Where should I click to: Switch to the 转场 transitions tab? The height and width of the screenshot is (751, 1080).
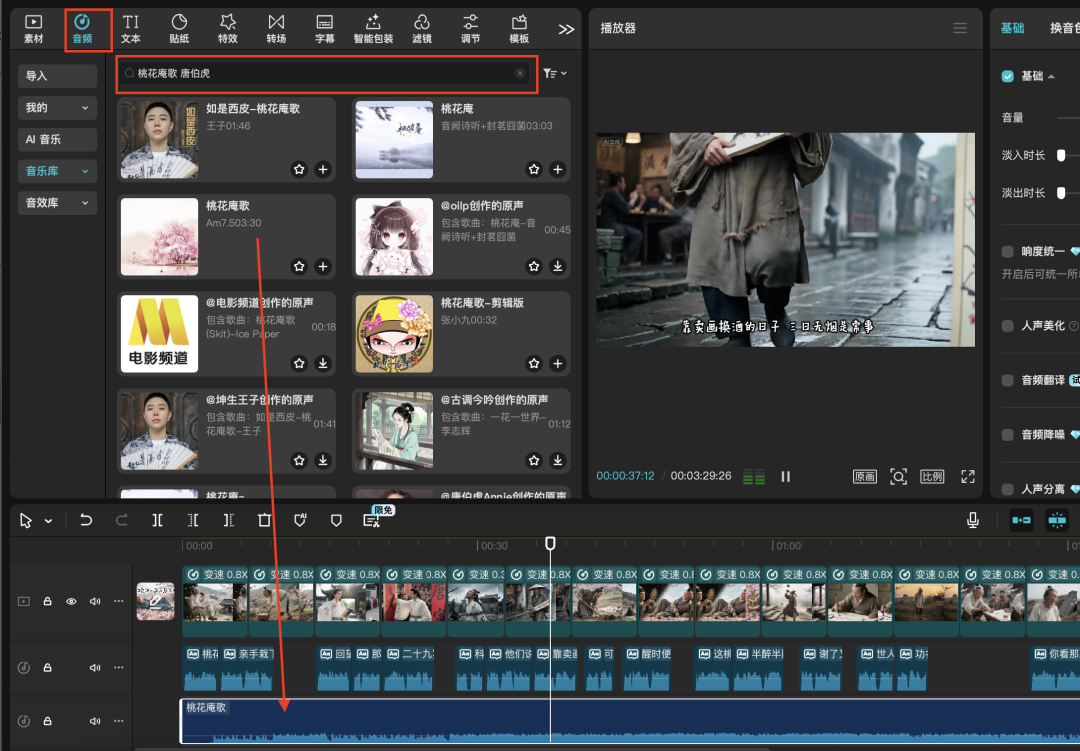(x=276, y=28)
